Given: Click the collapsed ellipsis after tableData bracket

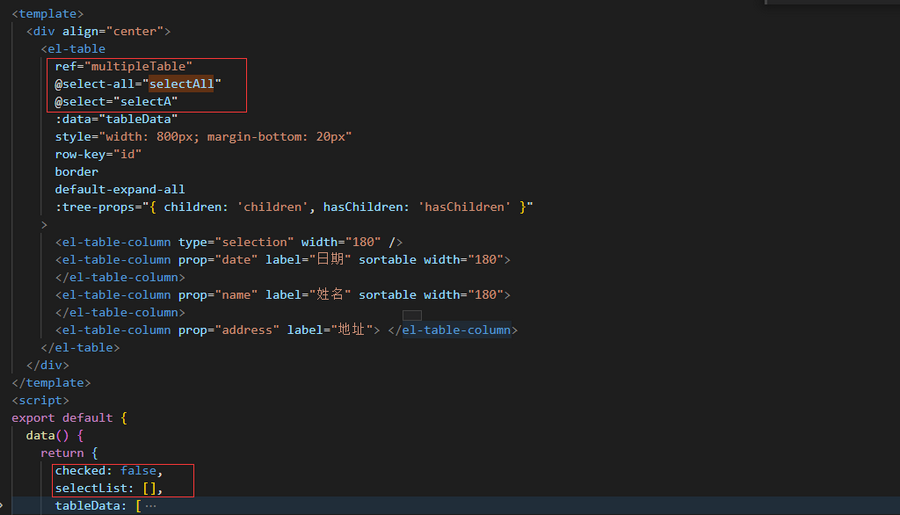Looking at the screenshot, I should tap(151, 506).
